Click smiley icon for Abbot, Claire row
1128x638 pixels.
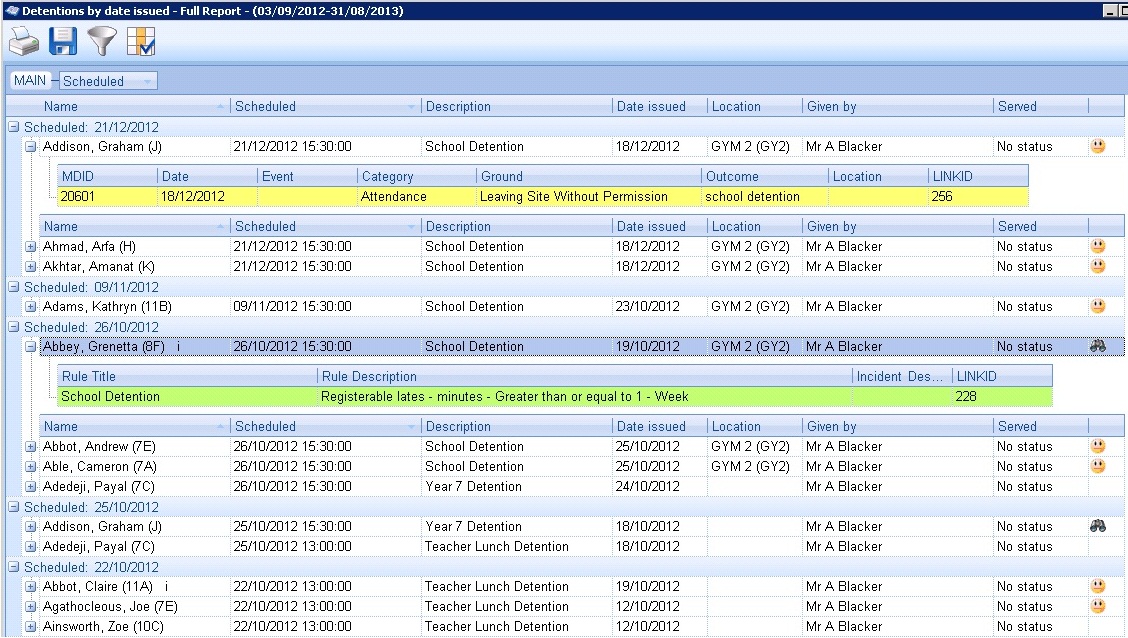1098,586
